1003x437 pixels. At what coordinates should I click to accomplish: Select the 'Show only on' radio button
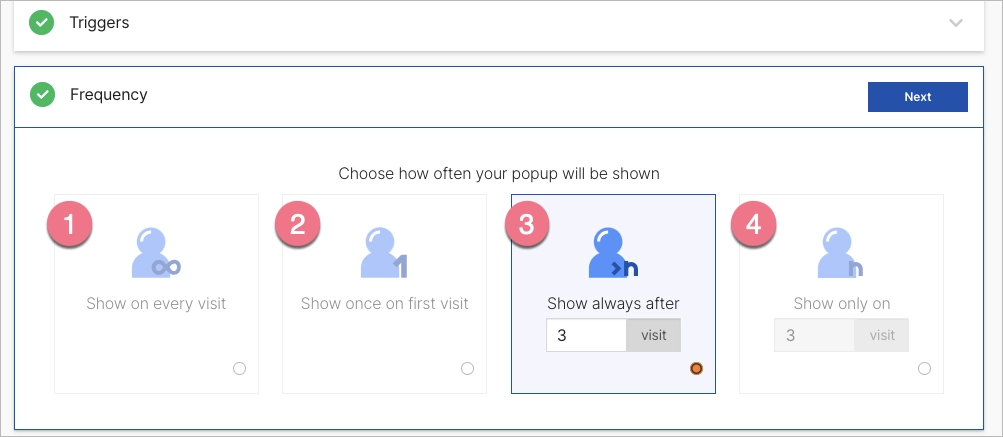924,368
